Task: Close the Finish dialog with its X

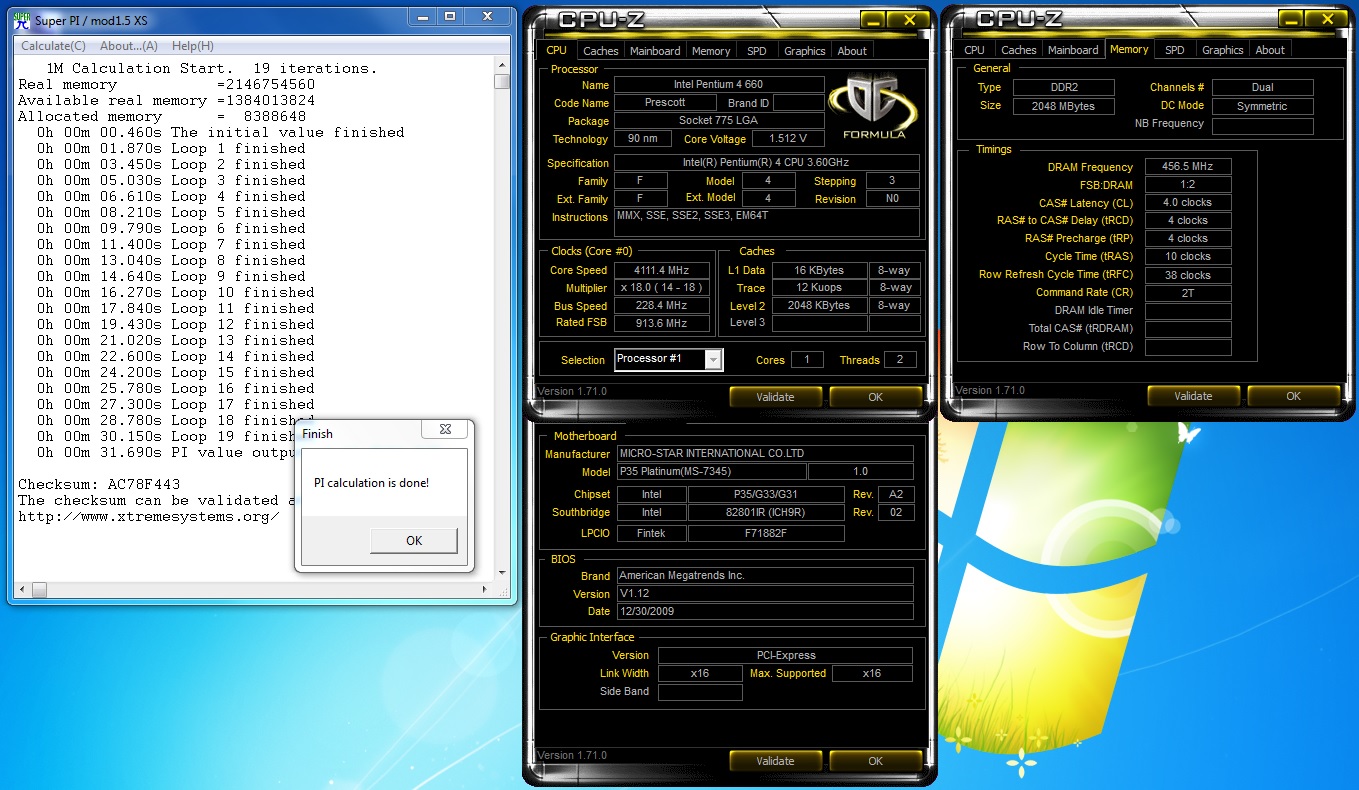Action: click(x=445, y=430)
